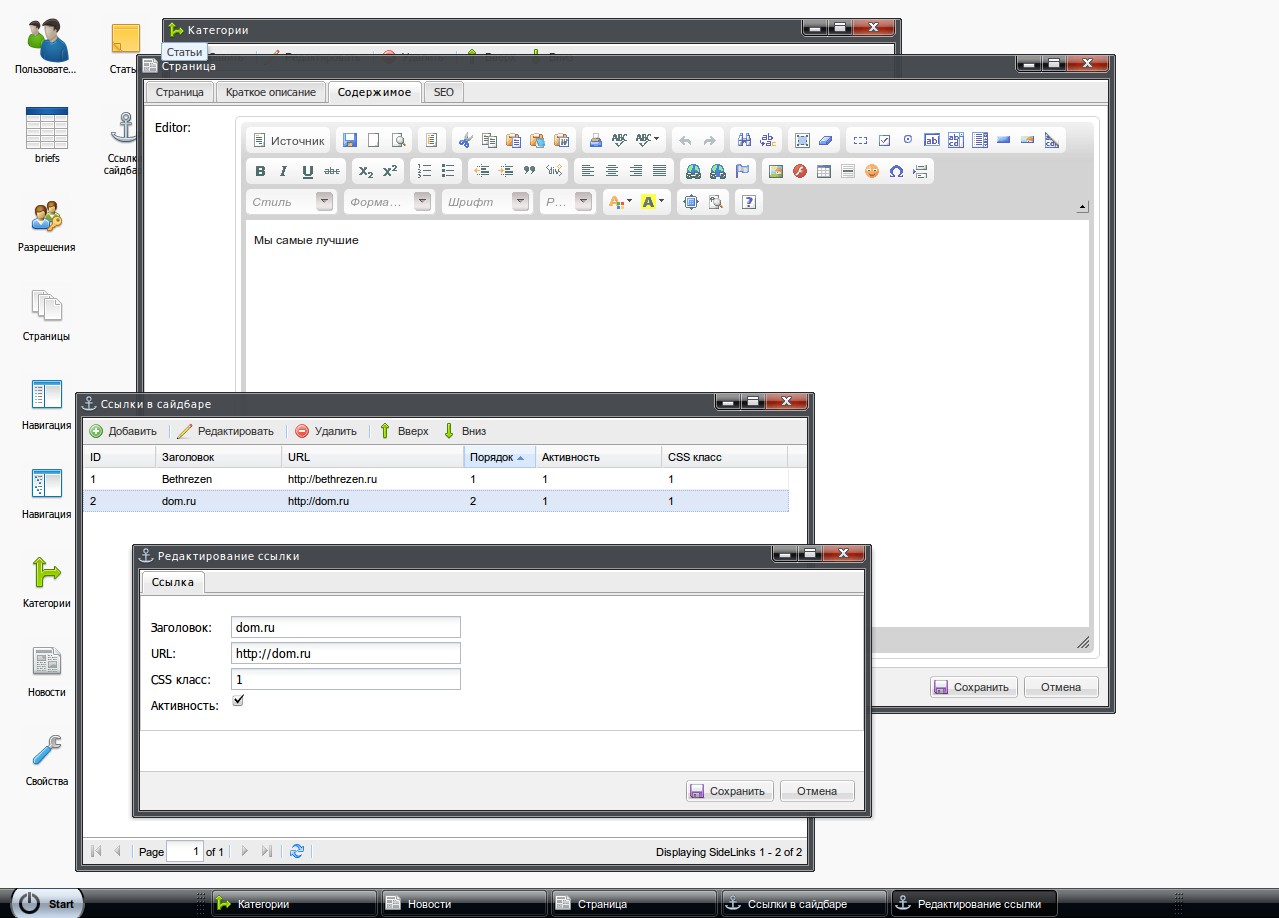Click the editor's Save floppy icon

pos(349,141)
